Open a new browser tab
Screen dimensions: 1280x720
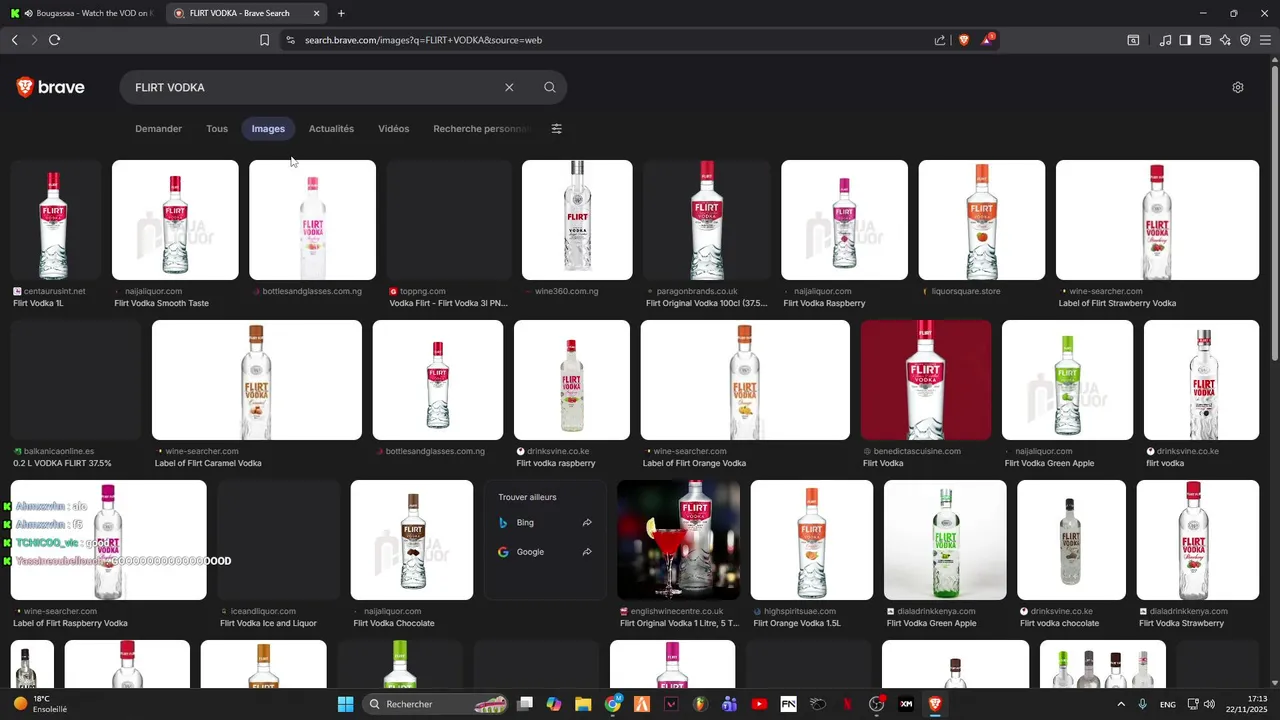tap(341, 13)
